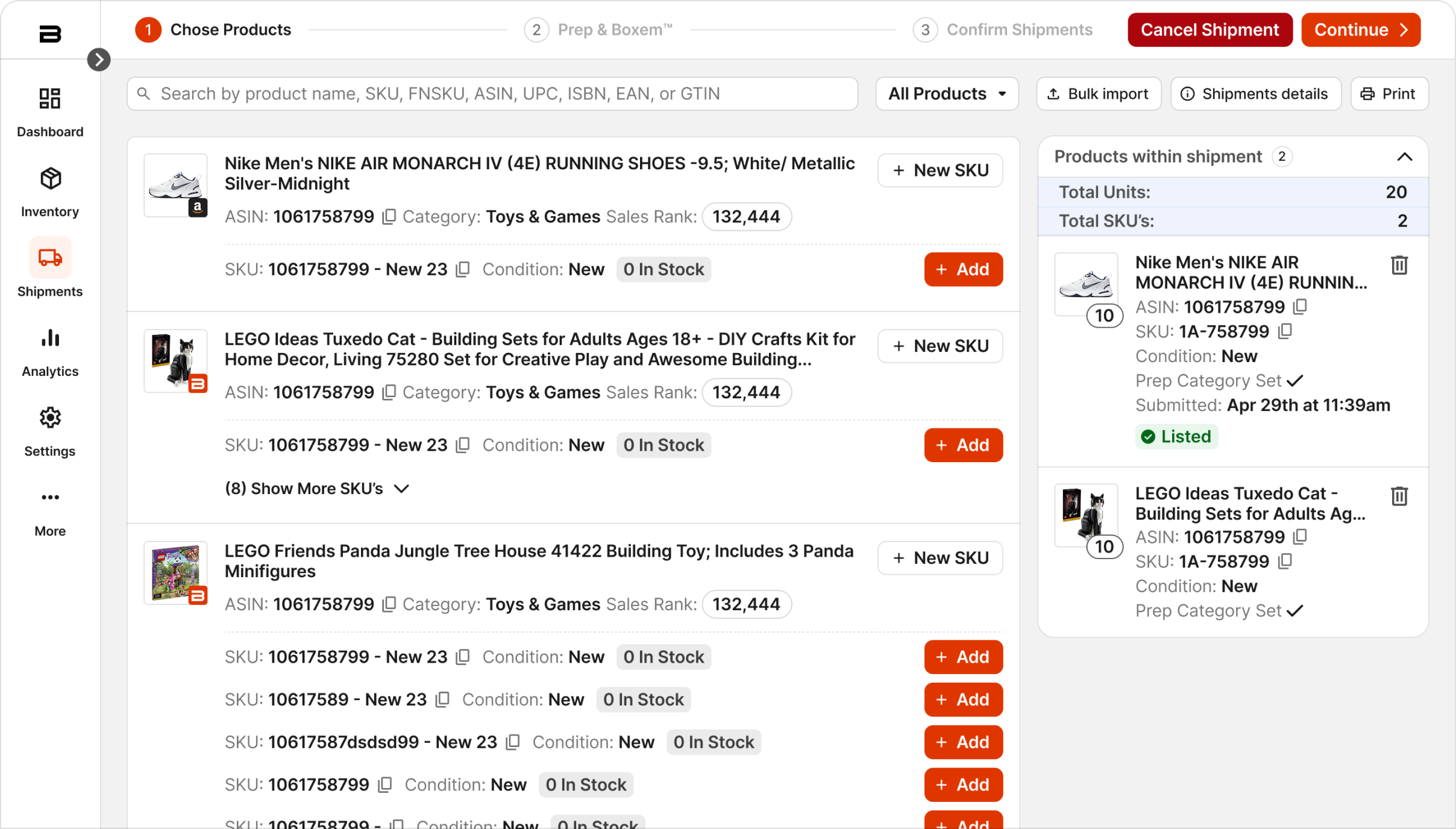
Task: Copy SKU 1A-758799 of LEGO Tuxedo Cat shipment item
Action: coord(1285,562)
